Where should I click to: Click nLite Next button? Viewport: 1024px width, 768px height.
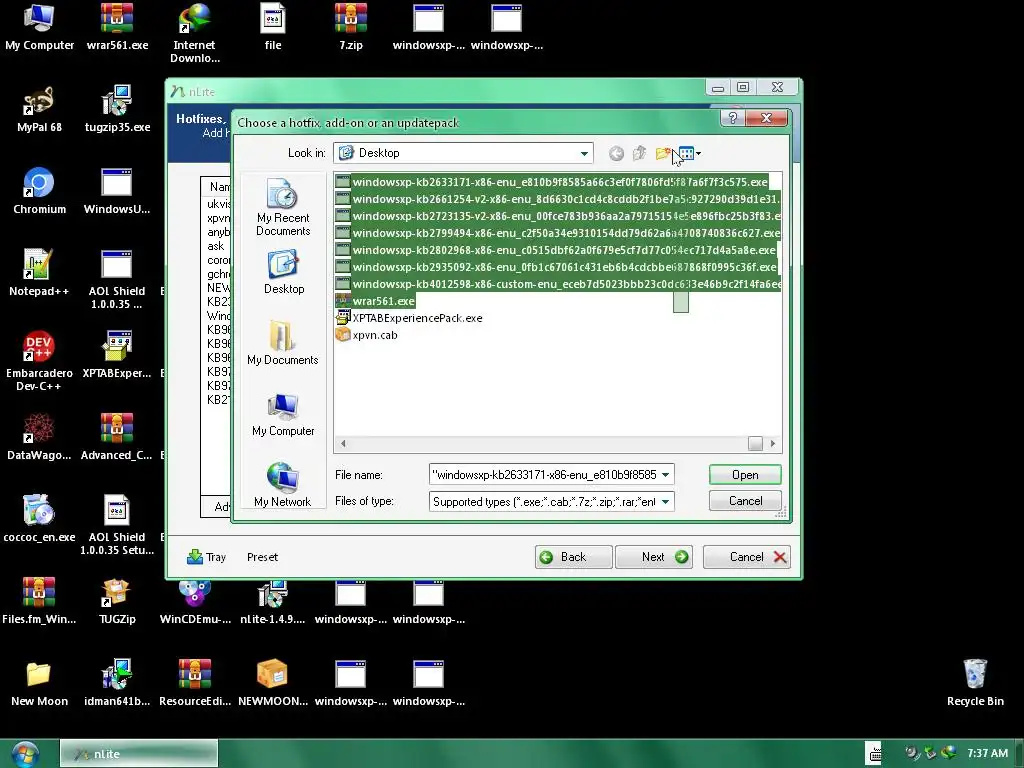coord(654,557)
